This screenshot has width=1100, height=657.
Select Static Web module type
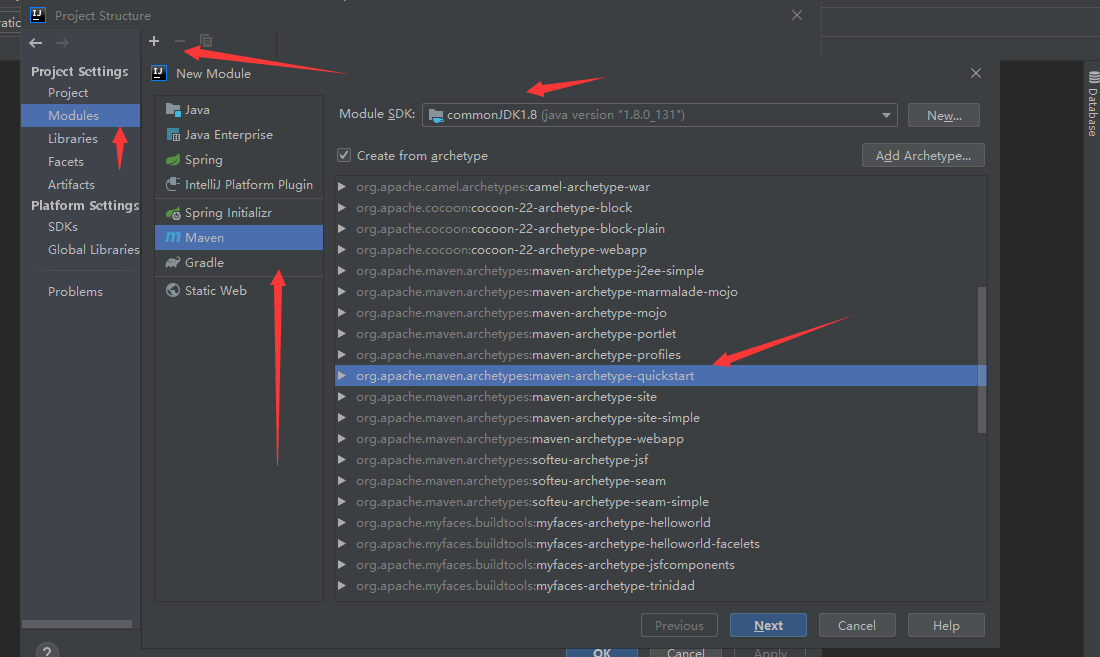pos(239,290)
